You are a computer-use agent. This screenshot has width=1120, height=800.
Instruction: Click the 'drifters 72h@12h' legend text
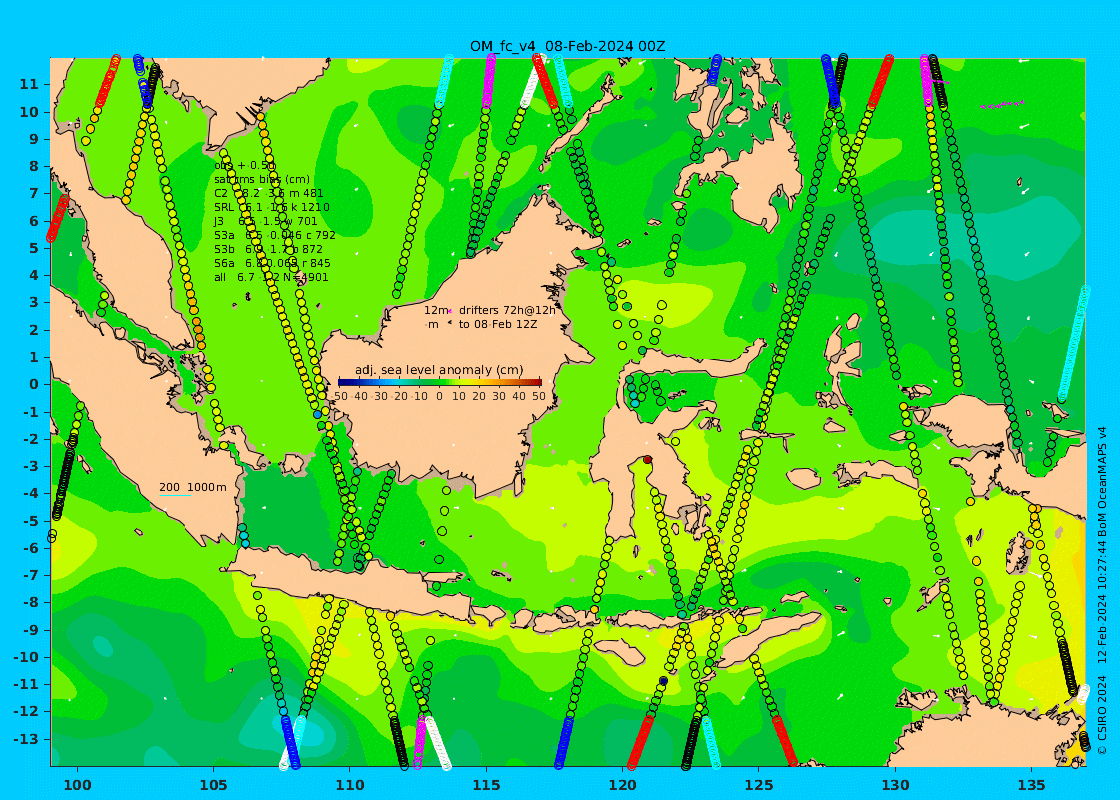pos(507,310)
